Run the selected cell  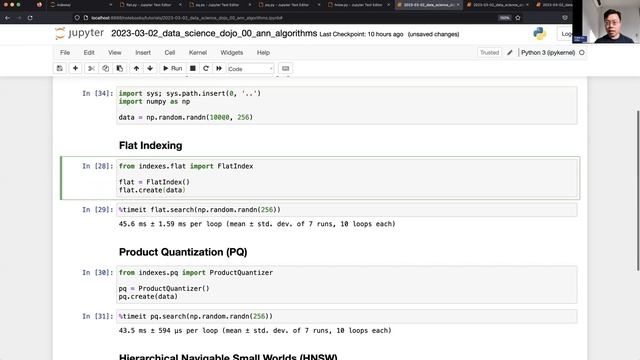[172, 69]
